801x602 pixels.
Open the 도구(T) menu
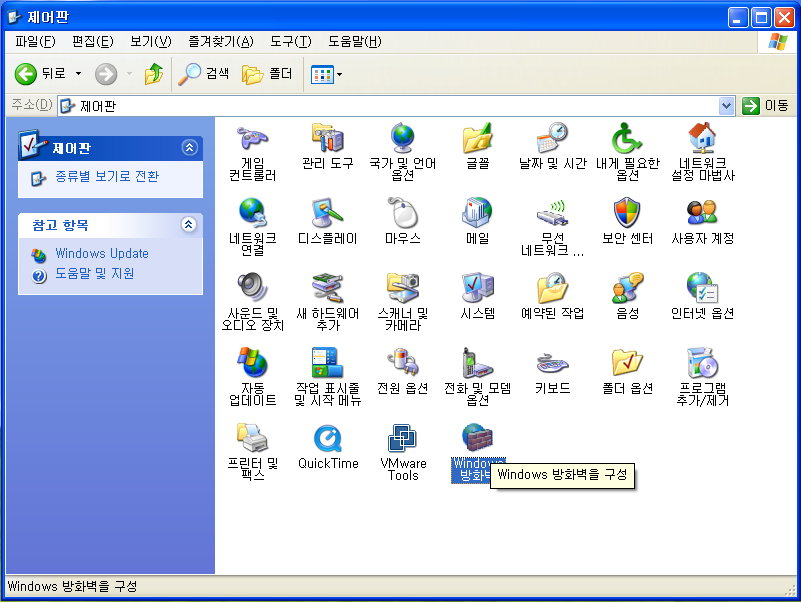(x=290, y=41)
